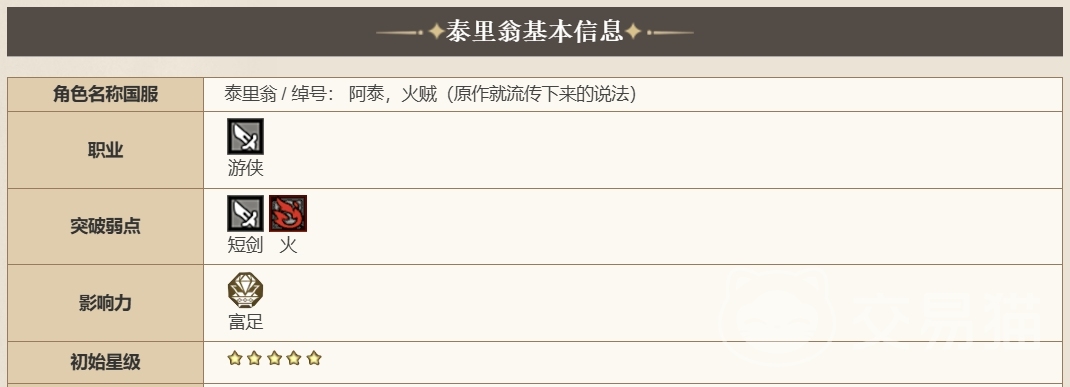The image size is (1070, 387).
Task: Click the 游侠 class sword icon
Action: pyautogui.click(x=245, y=137)
